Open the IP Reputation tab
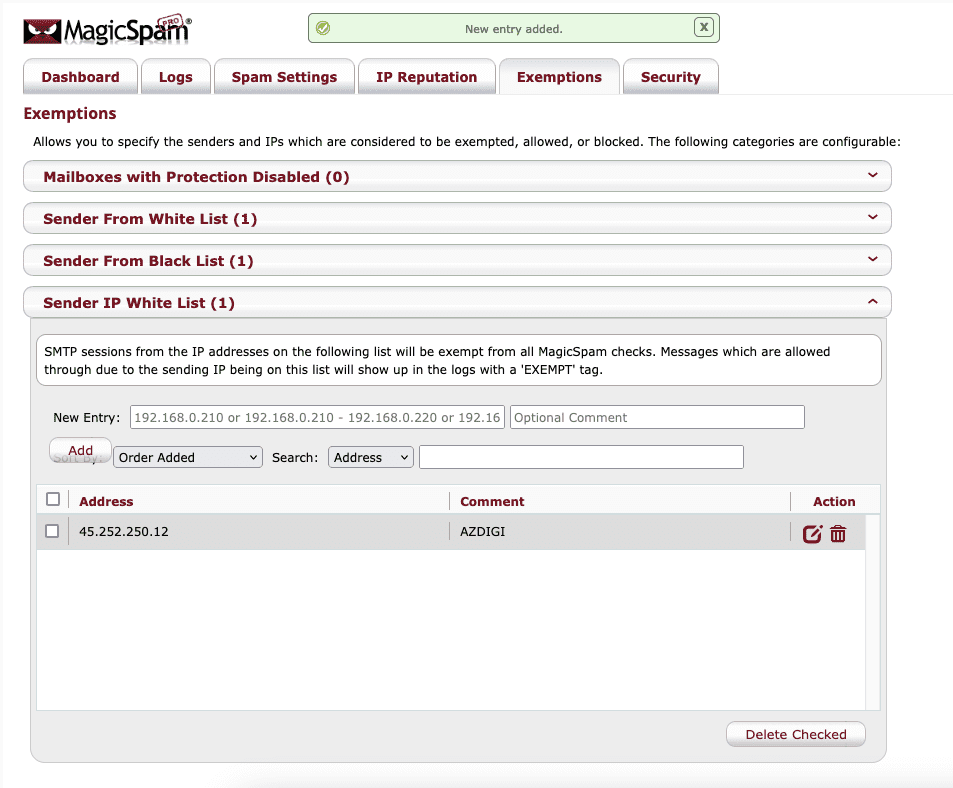This screenshot has height=788, width=953. point(426,77)
